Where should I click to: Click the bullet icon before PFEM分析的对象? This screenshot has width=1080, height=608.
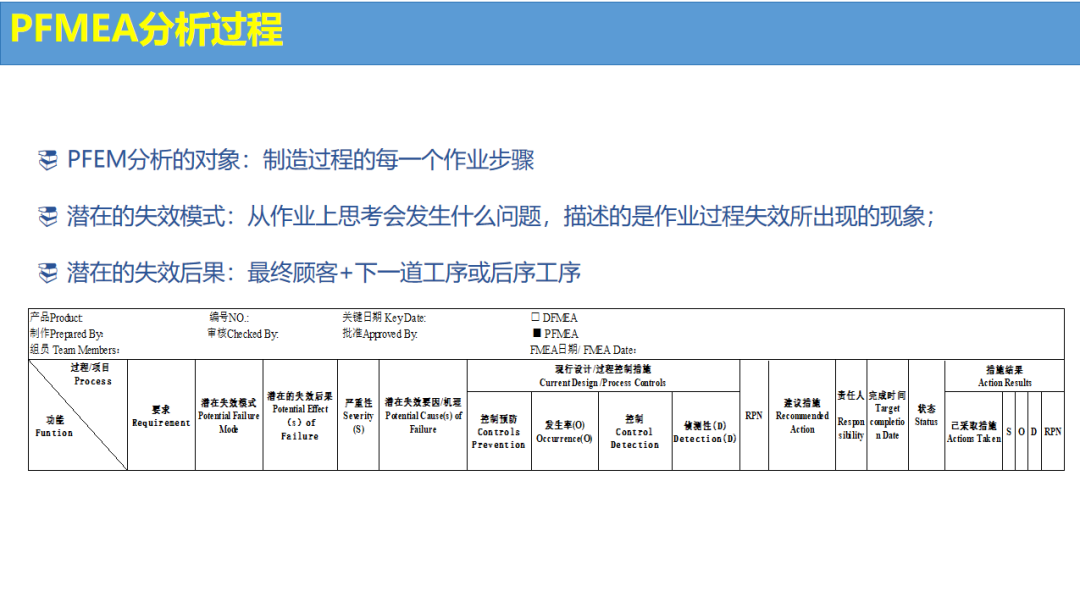[48, 160]
